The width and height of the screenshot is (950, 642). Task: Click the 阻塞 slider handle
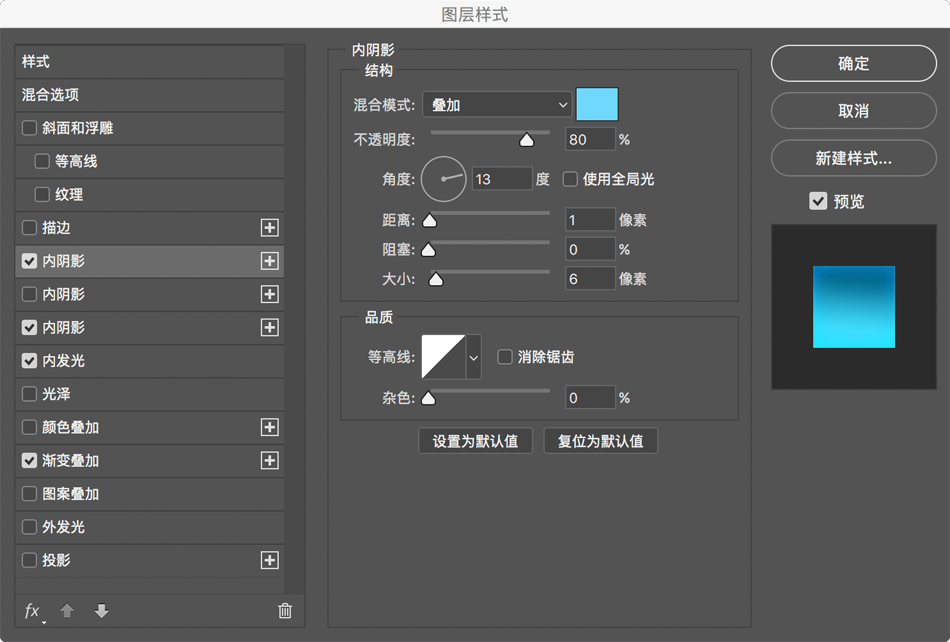coord(428,250)
